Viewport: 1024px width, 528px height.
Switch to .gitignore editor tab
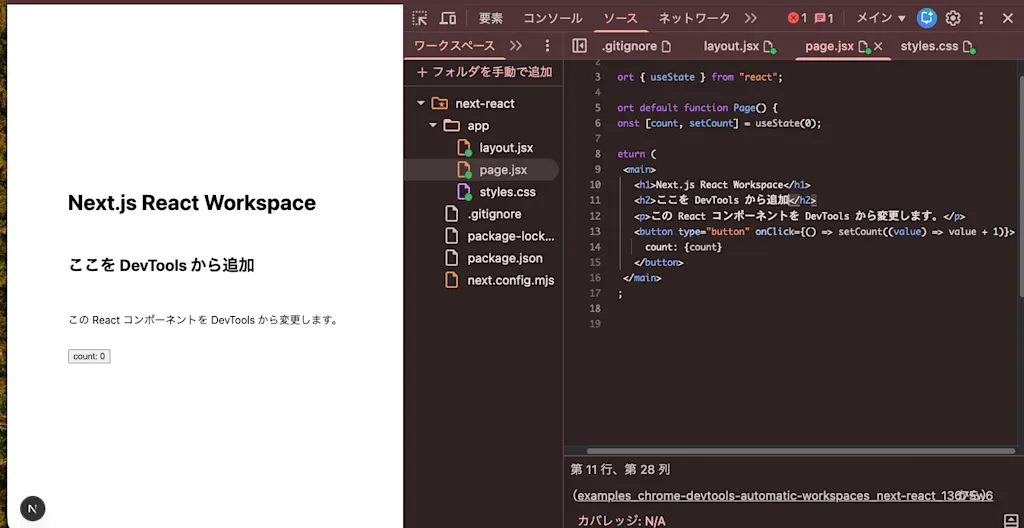pos(636,46)
